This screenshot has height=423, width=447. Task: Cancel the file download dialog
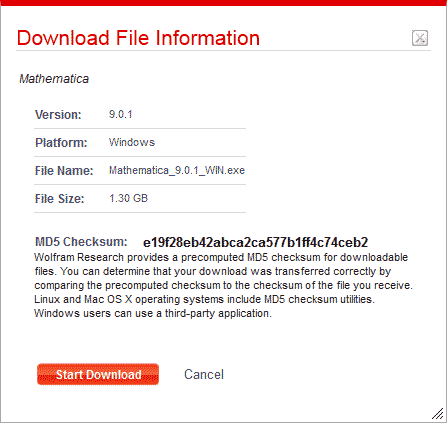[x=204, y=374]
